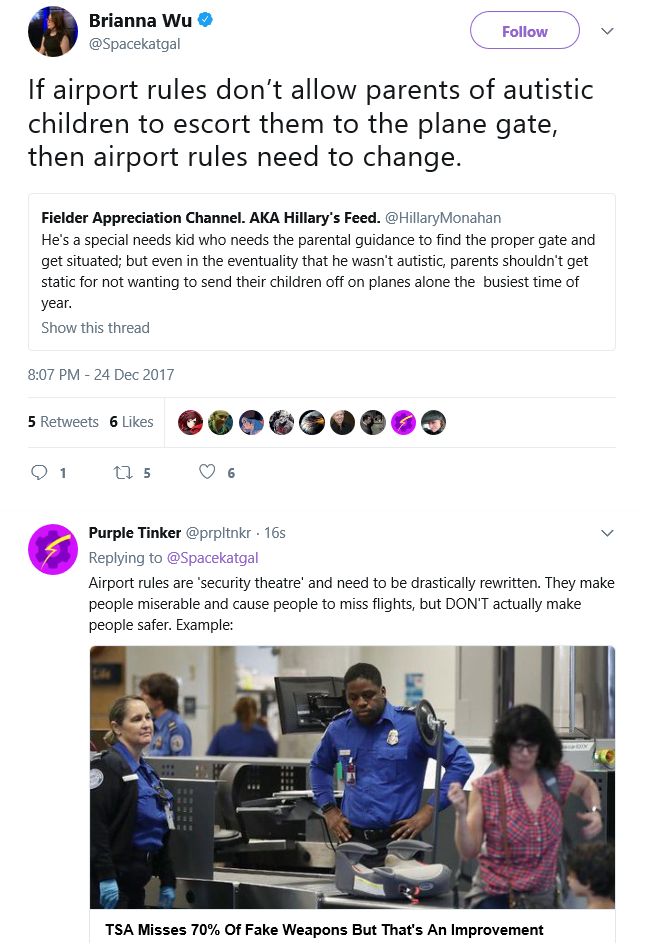645x943 pixels.
Task: Like the tweet with heart icon
Action: point(207,472)
